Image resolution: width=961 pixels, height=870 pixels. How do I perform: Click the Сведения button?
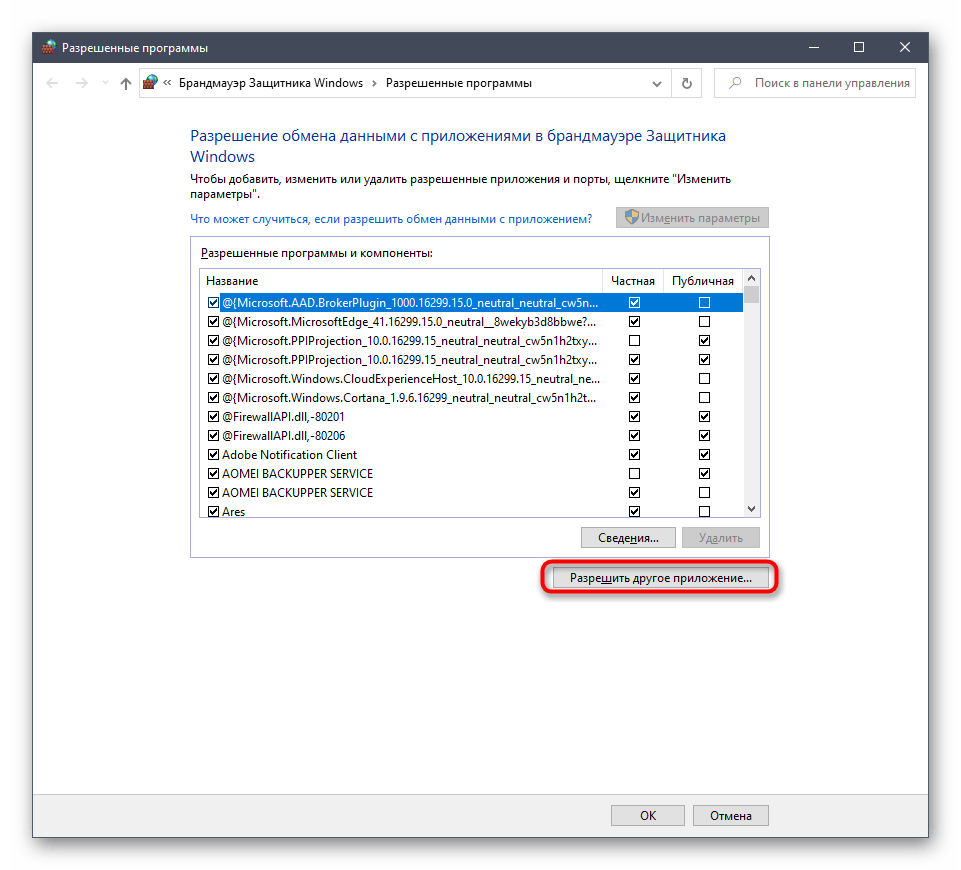628,538
